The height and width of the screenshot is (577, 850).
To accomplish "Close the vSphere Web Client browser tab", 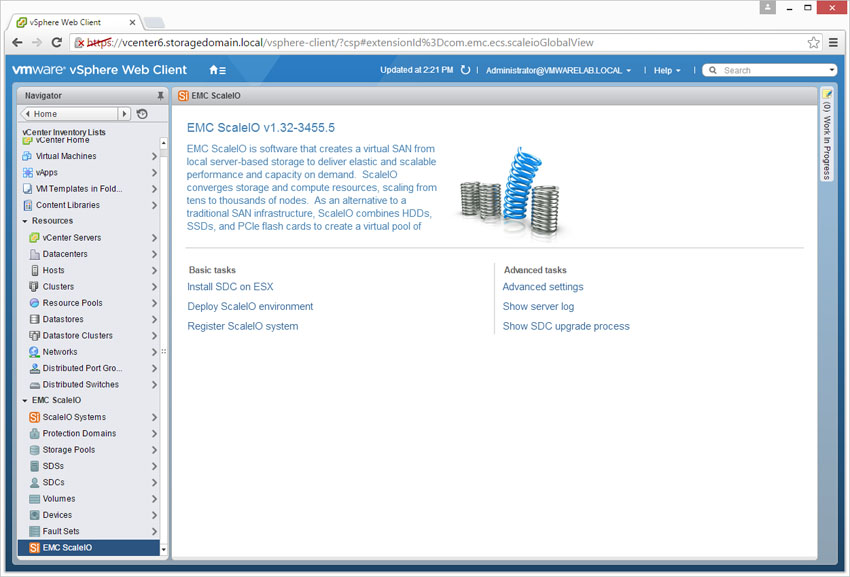I will click(132, 22).
